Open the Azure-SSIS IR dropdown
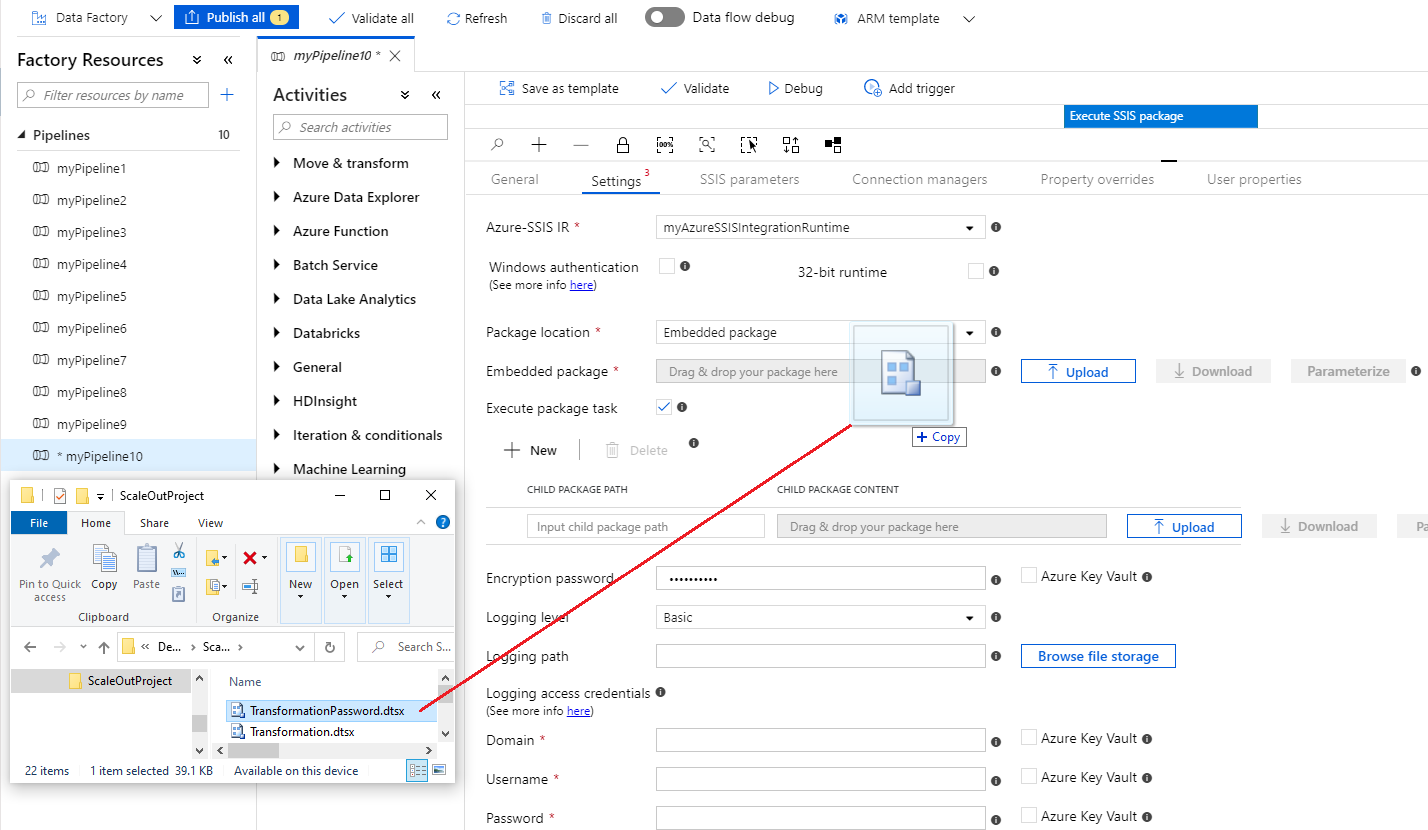This screenshot has height=830, width=1428. coord(968,227)
